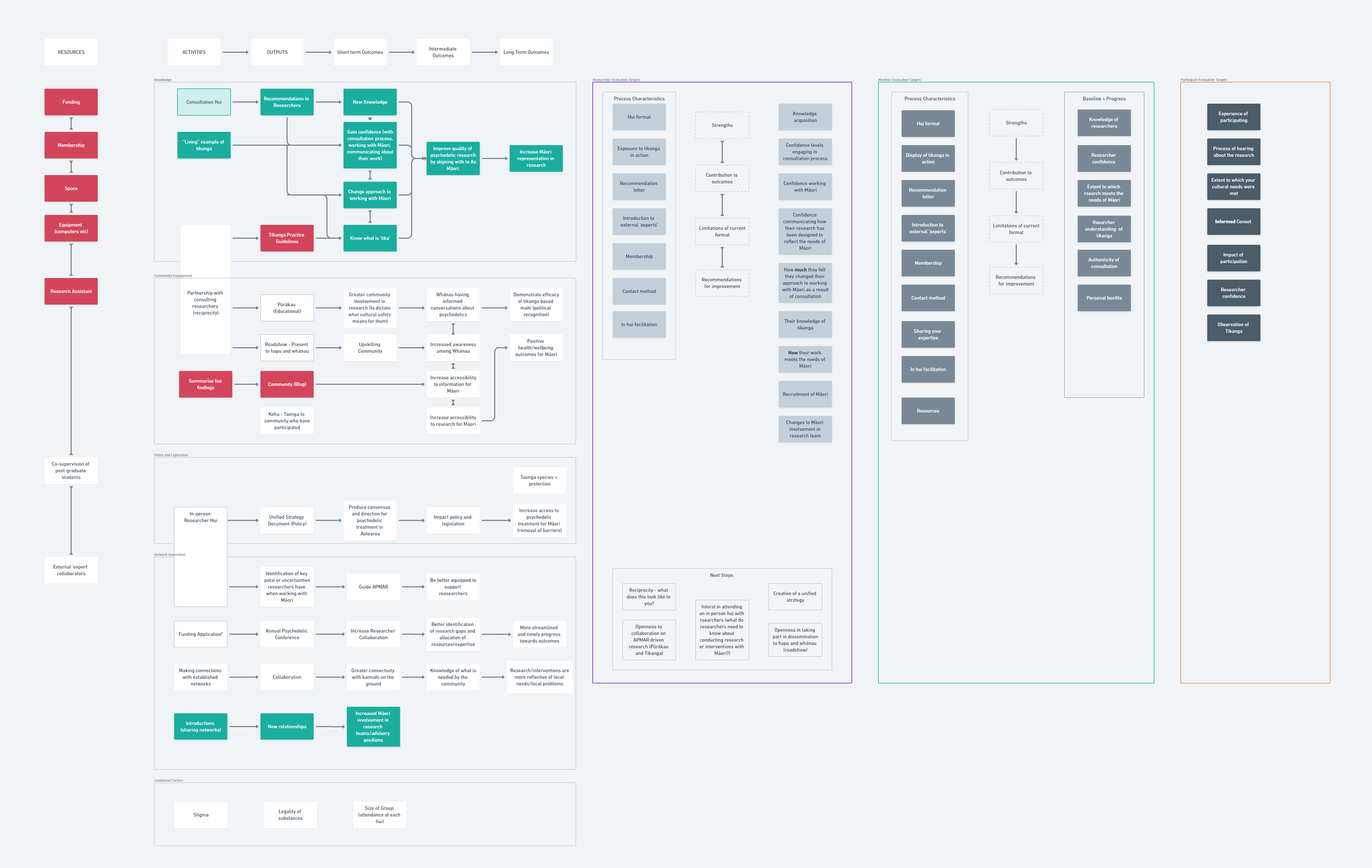
Task: Select the Impact of participation box
Action: point(1234,258)
